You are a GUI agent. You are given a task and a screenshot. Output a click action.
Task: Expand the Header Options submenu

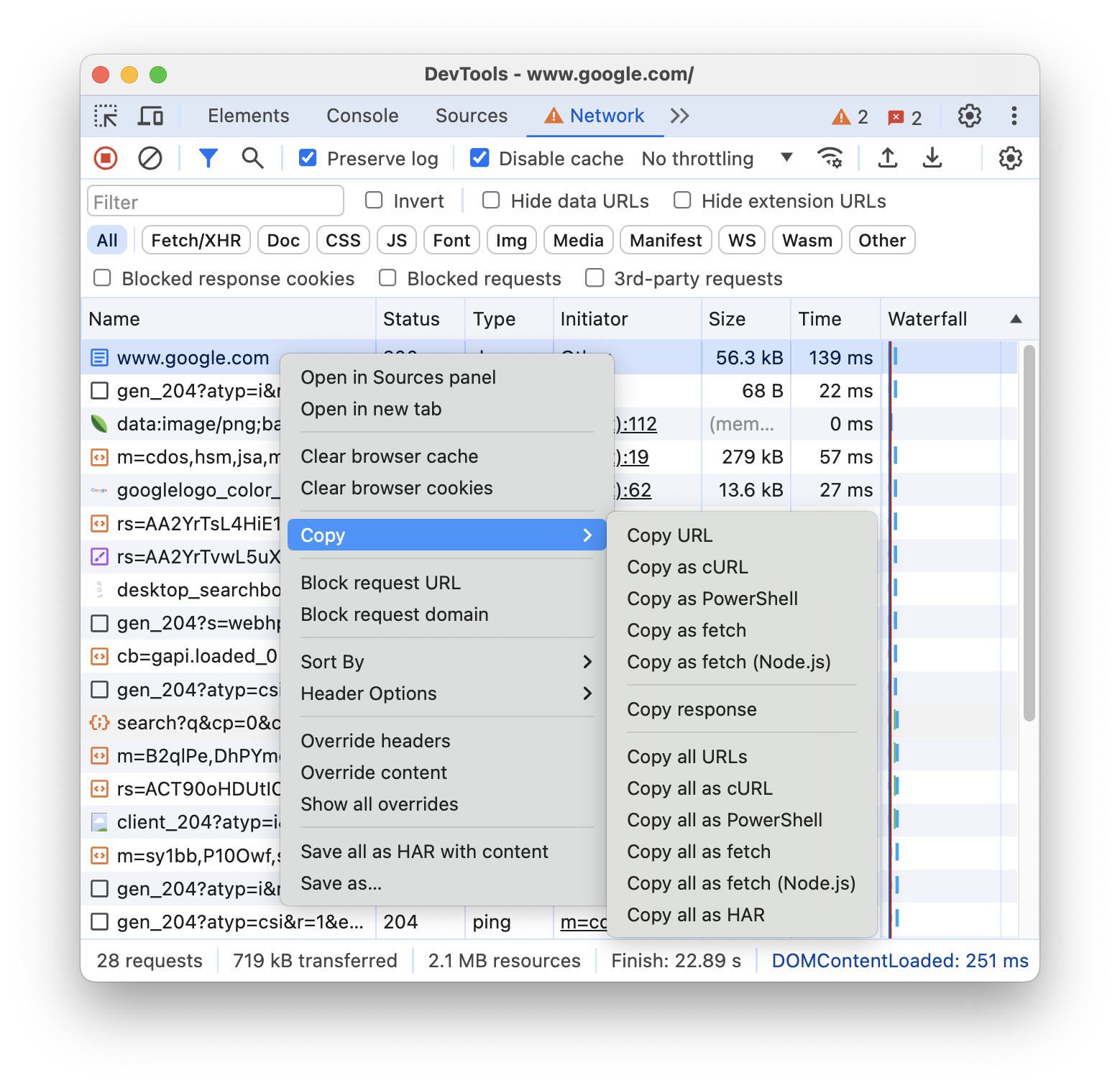tap(446, 693)
